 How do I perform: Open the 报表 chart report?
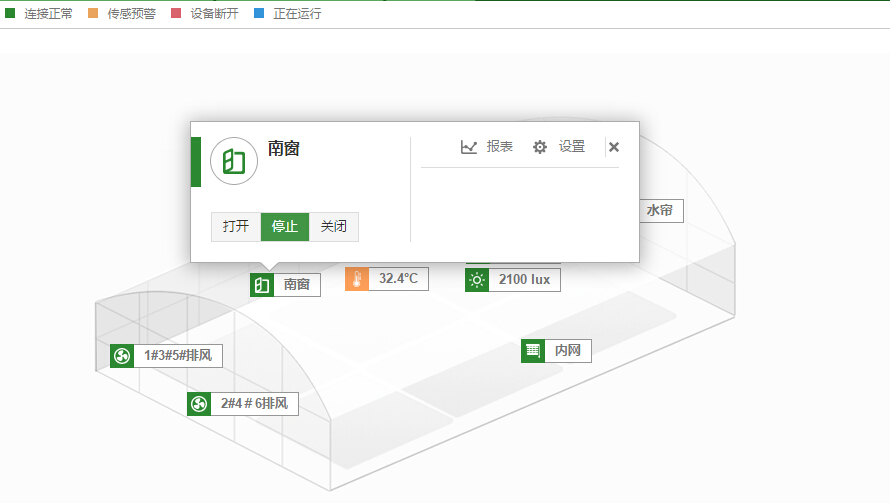pos(487,147)
